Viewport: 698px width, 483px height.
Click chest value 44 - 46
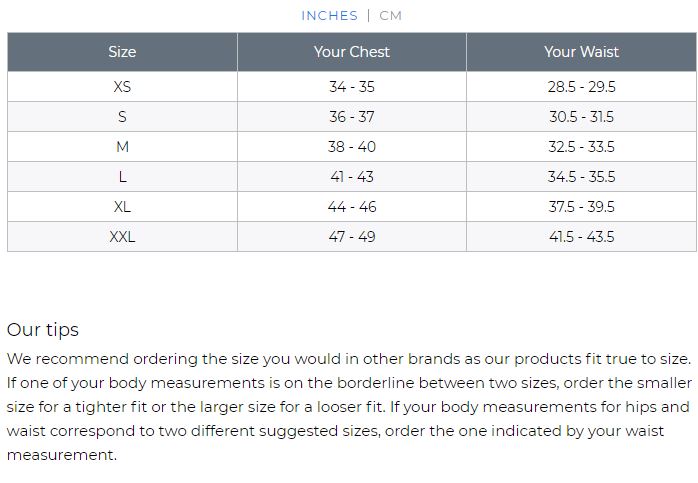(x=352, y=207)
